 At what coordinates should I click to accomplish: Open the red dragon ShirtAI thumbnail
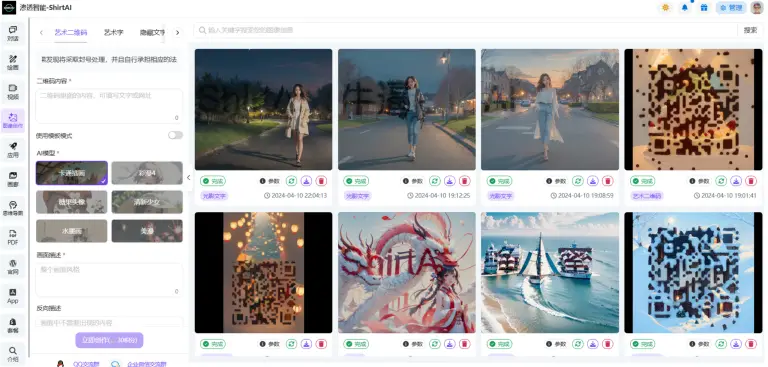point(407,272)
